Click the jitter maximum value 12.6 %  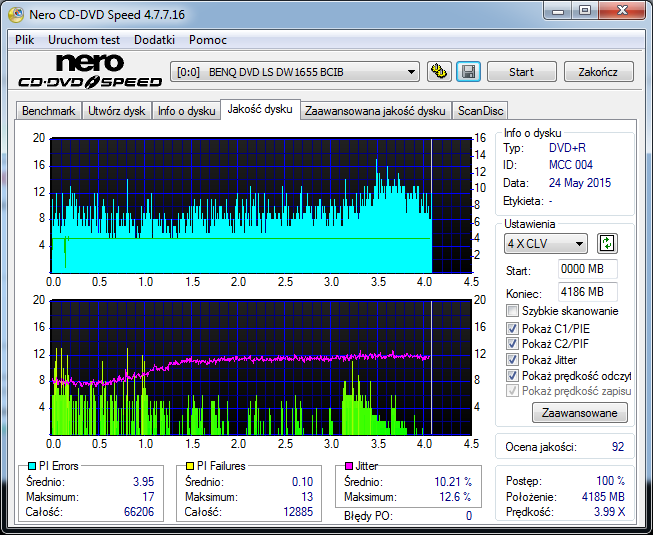point(455,497)
